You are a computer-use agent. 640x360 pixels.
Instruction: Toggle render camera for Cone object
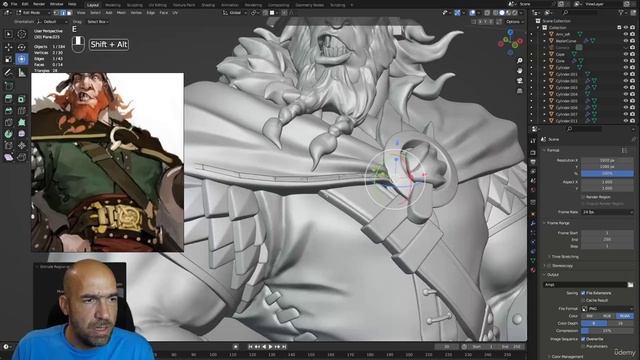[x=632, y=61]
